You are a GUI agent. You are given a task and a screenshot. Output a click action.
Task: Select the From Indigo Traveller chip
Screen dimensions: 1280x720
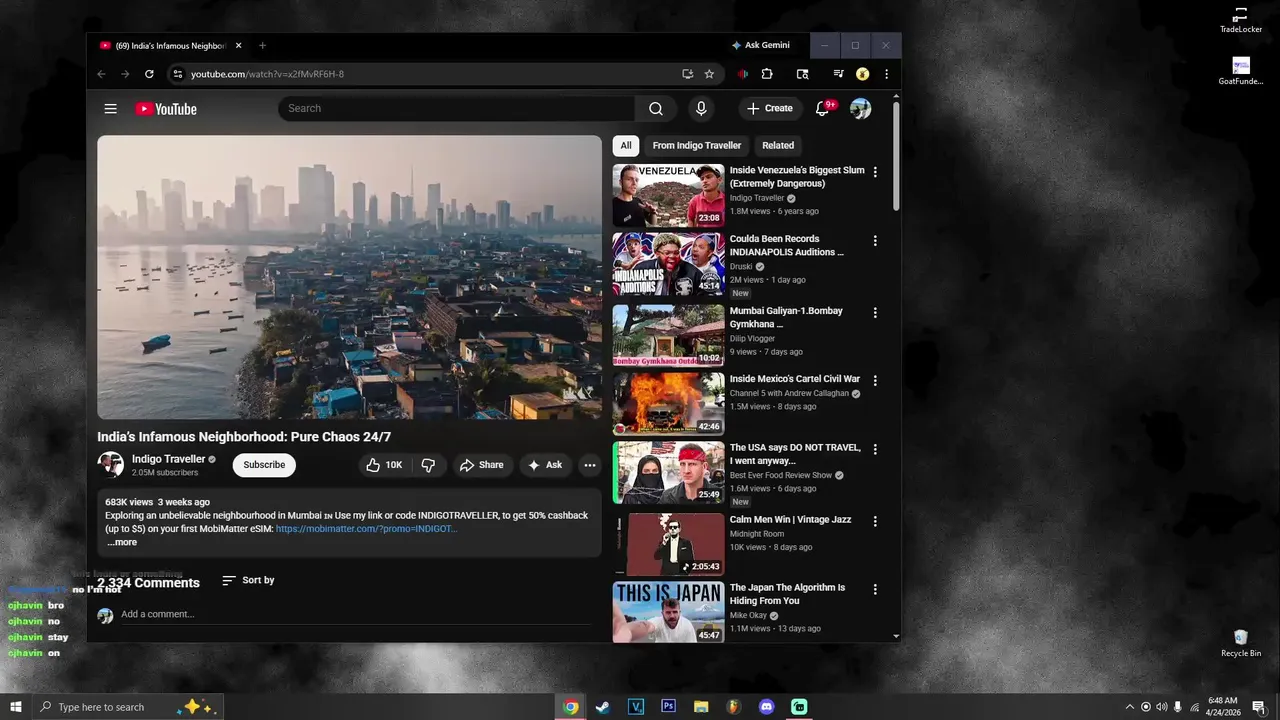click(697, 145)
